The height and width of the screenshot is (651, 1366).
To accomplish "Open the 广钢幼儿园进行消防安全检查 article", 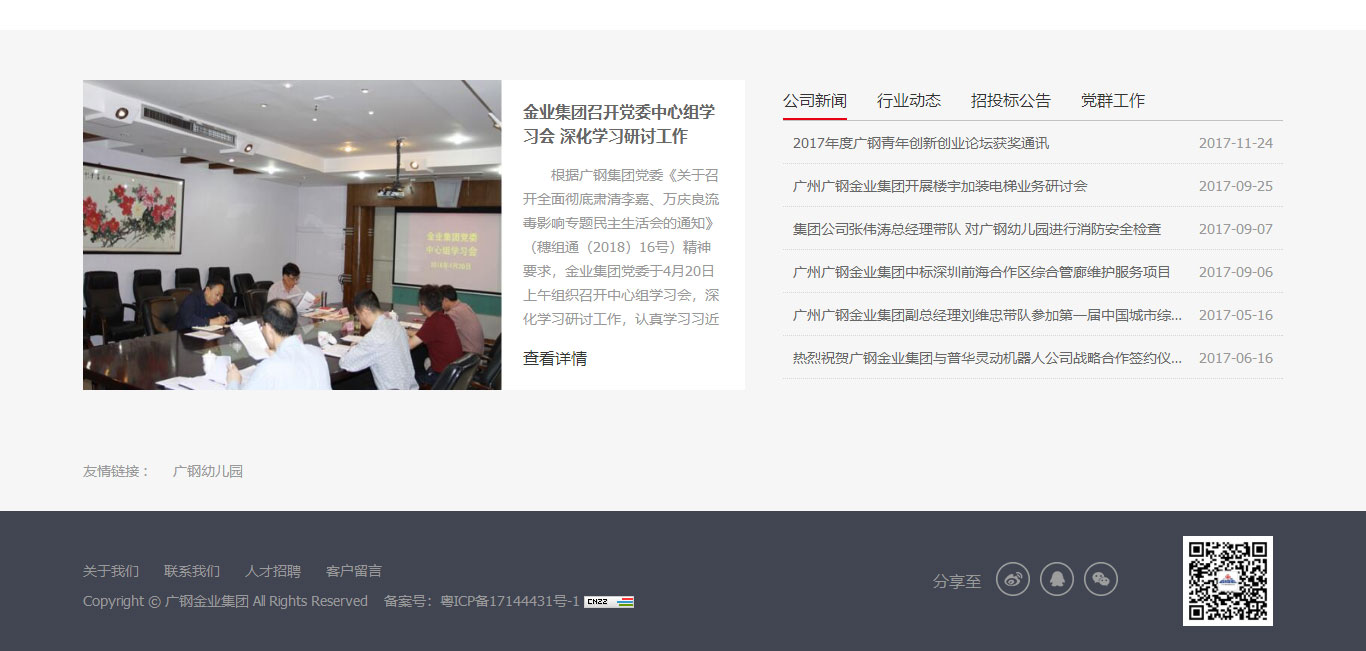I will pos(973,228).
